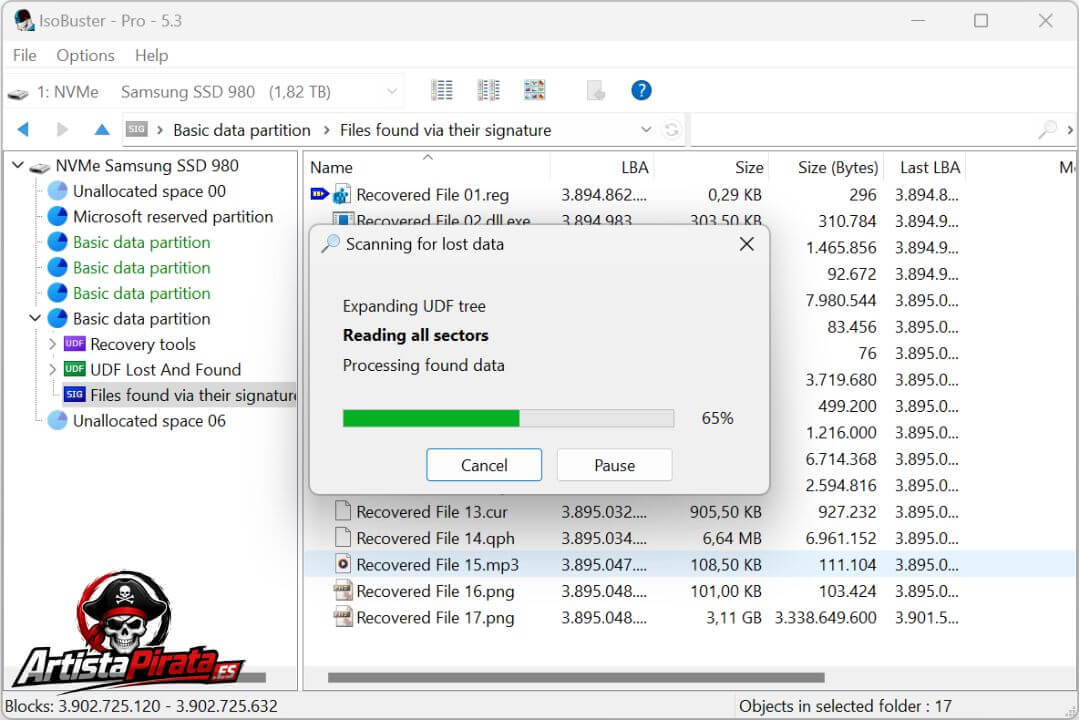The image size is (1080, 720).
Task: Expand the breadcrumb path history dropdown
Action: (646, 130)
